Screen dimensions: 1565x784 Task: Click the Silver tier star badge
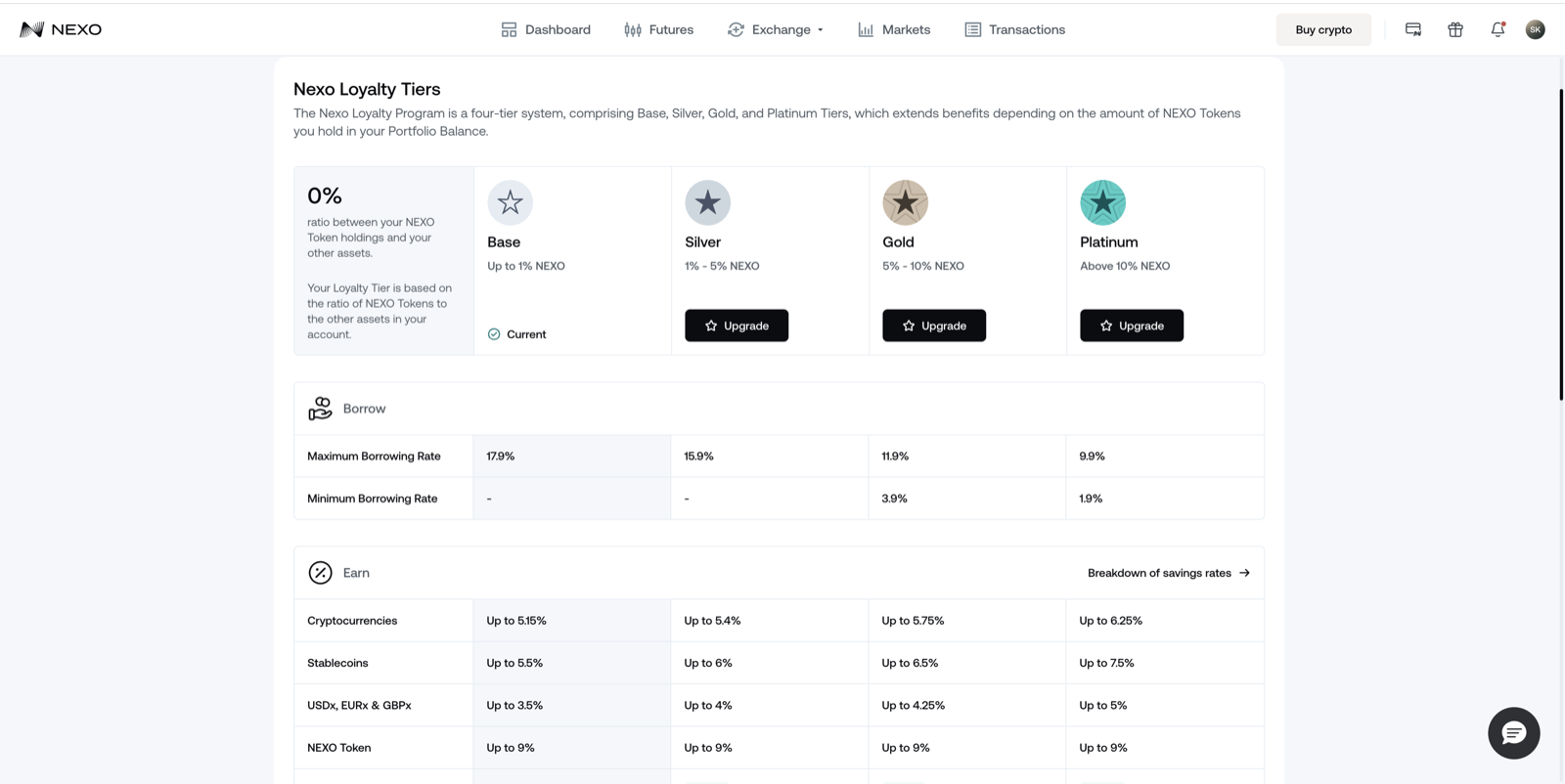click(x=708, y=202)
